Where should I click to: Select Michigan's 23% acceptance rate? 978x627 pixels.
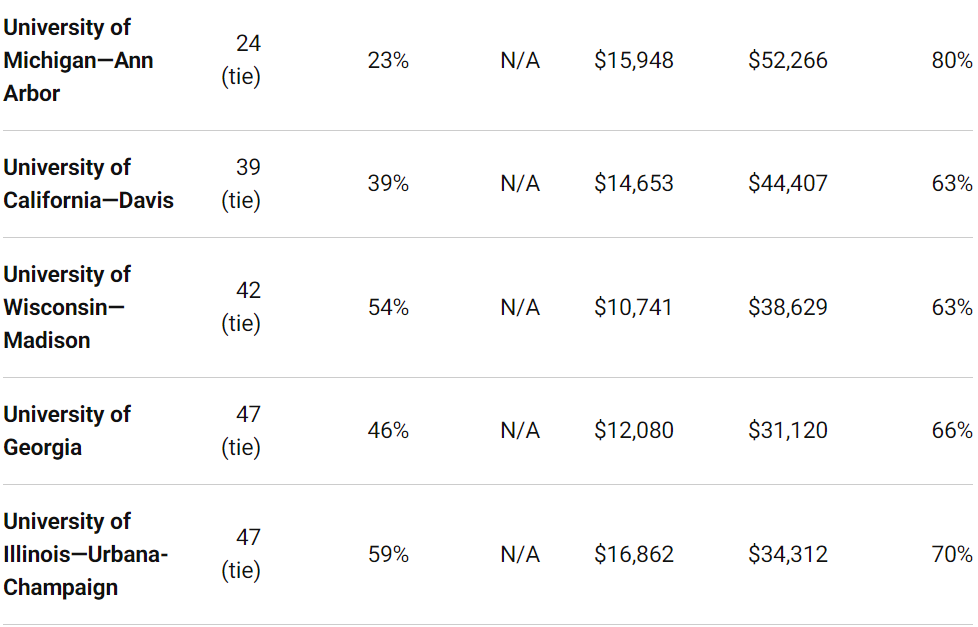pyautogui.click(x=388, y=61)
